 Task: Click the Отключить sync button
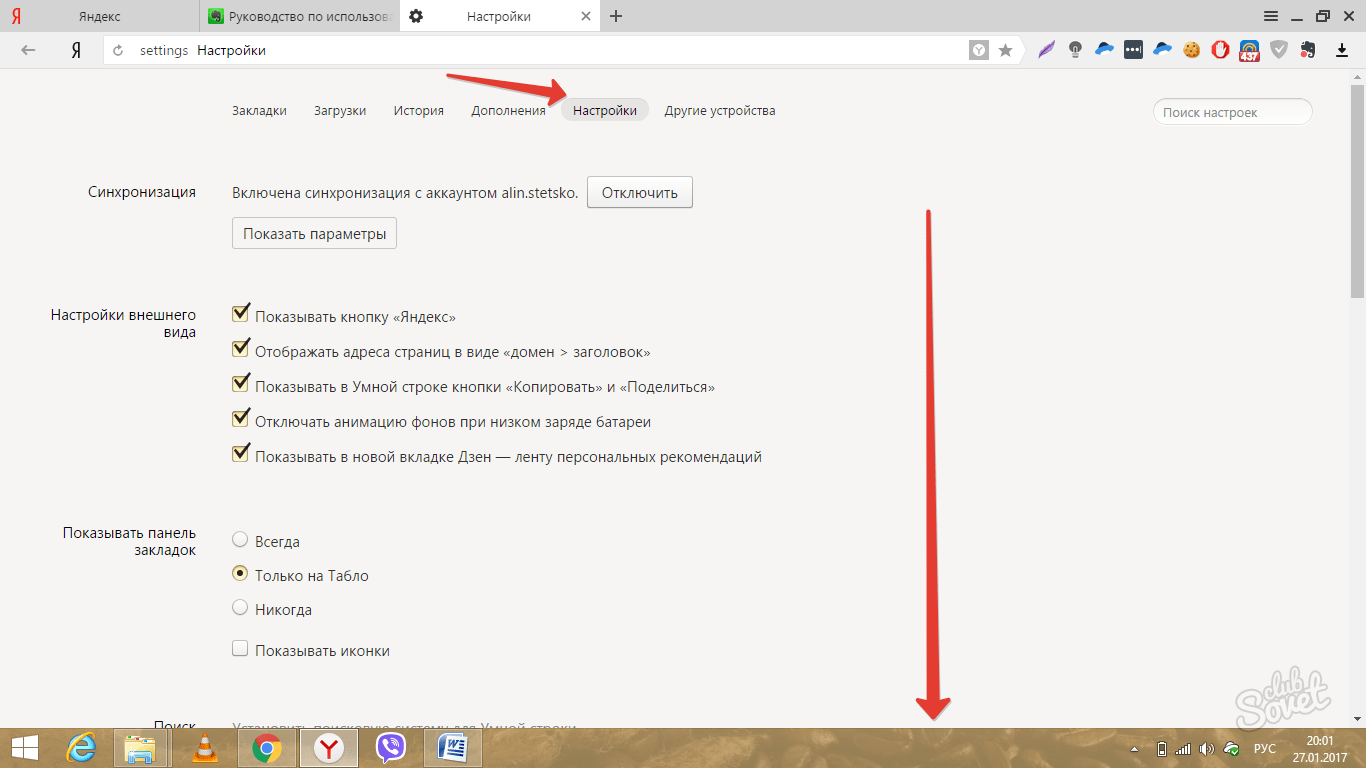[639, 193]
